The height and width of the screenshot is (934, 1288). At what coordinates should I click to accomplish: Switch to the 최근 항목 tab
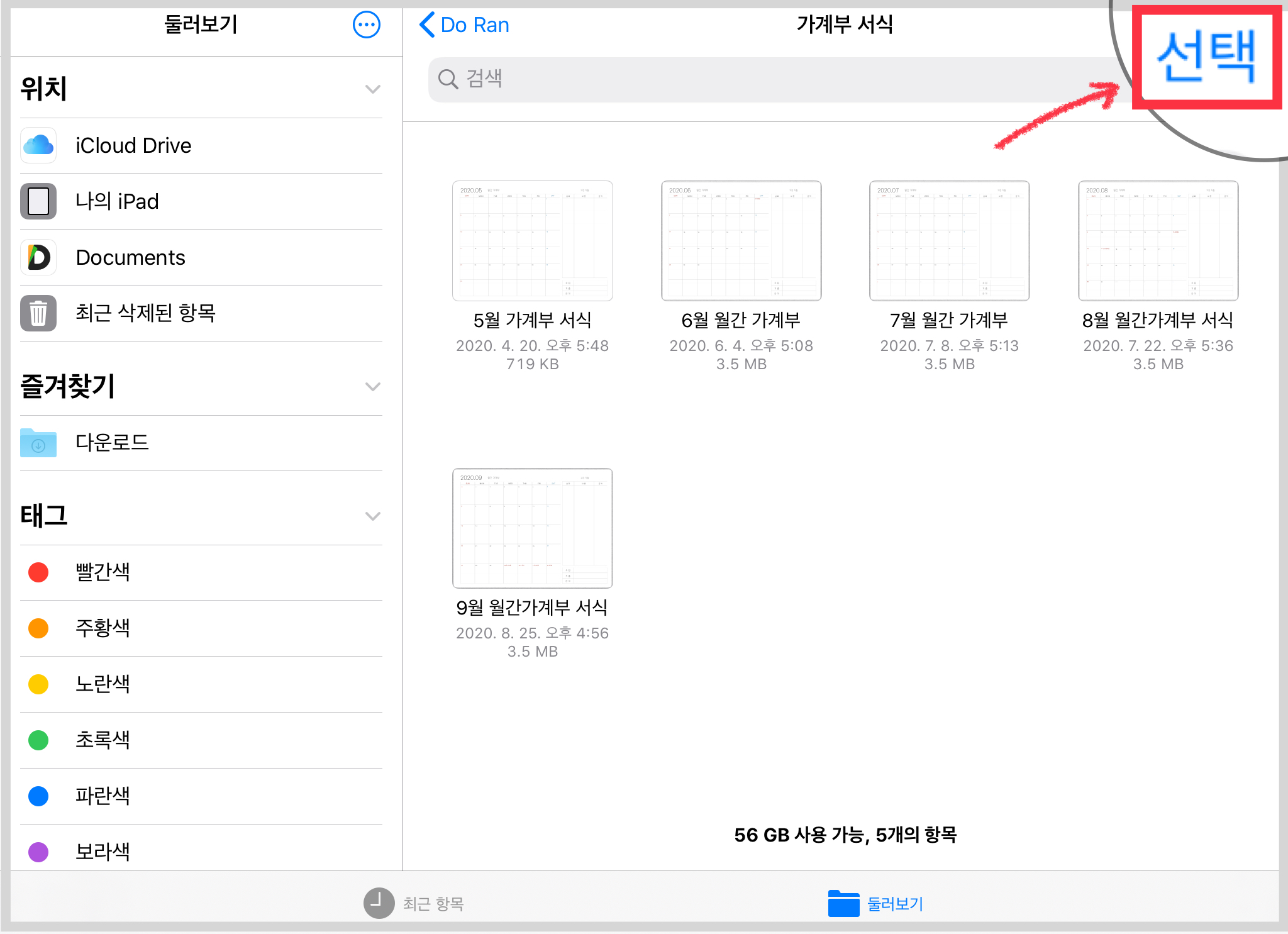[415, 903]
